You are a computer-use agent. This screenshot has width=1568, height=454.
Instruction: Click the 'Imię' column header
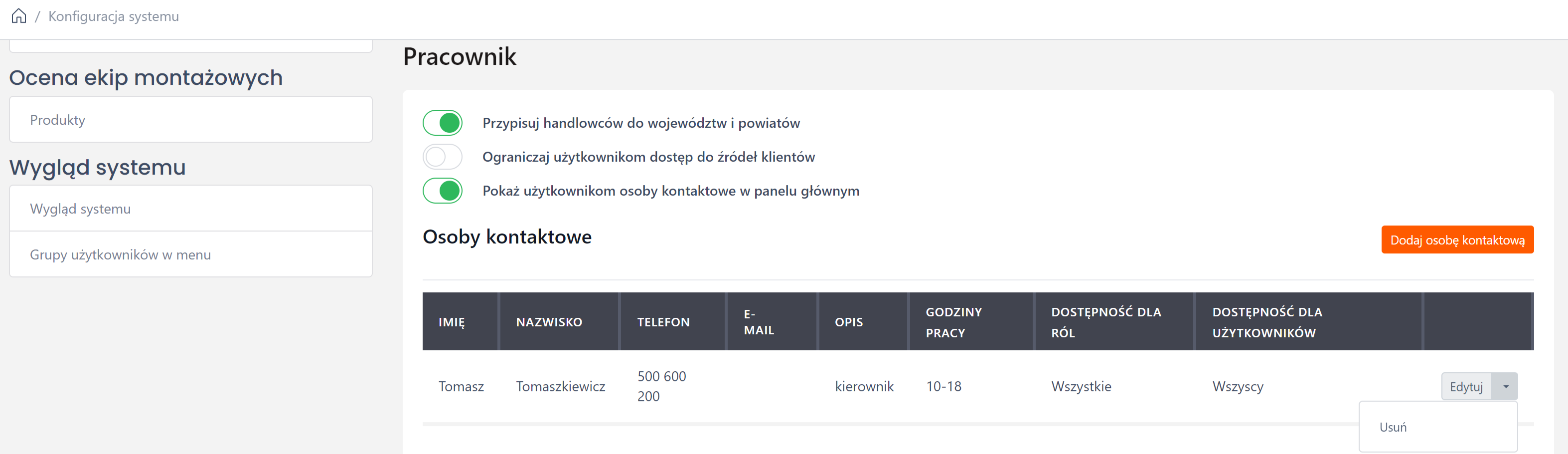452,322
